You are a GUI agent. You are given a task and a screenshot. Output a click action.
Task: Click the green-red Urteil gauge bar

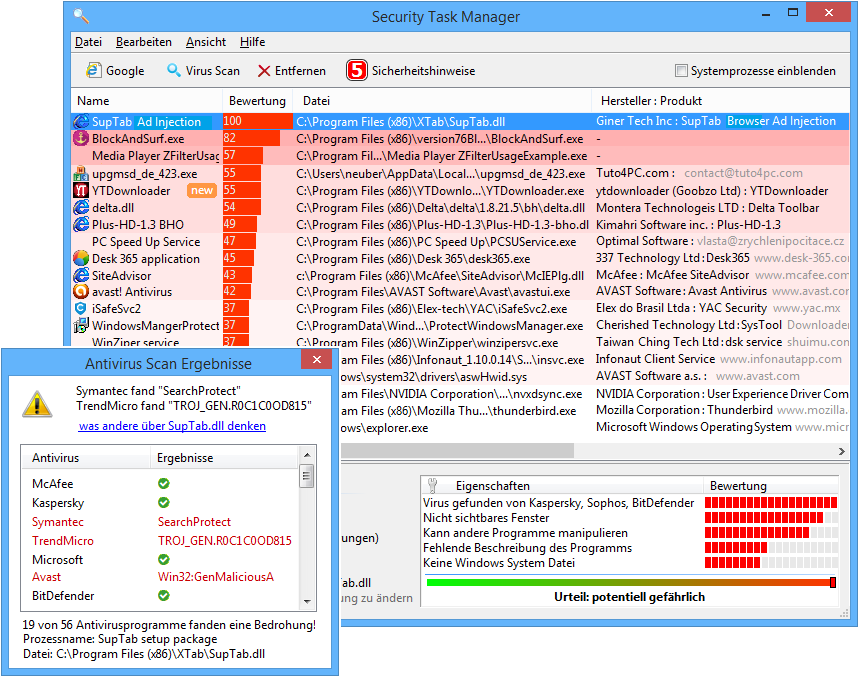[x=630, y=582]
